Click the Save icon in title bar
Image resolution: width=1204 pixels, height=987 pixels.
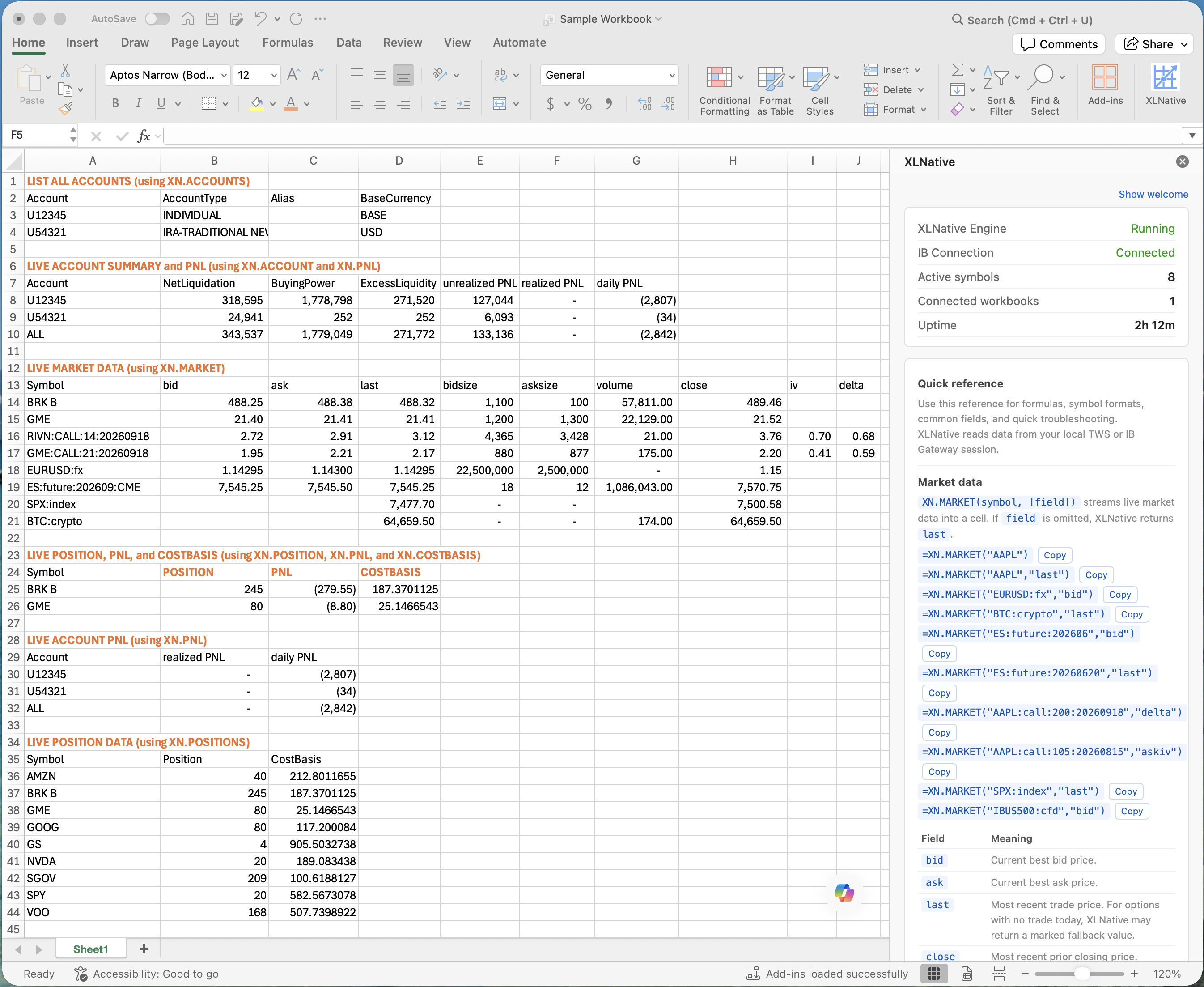[212, 19]
